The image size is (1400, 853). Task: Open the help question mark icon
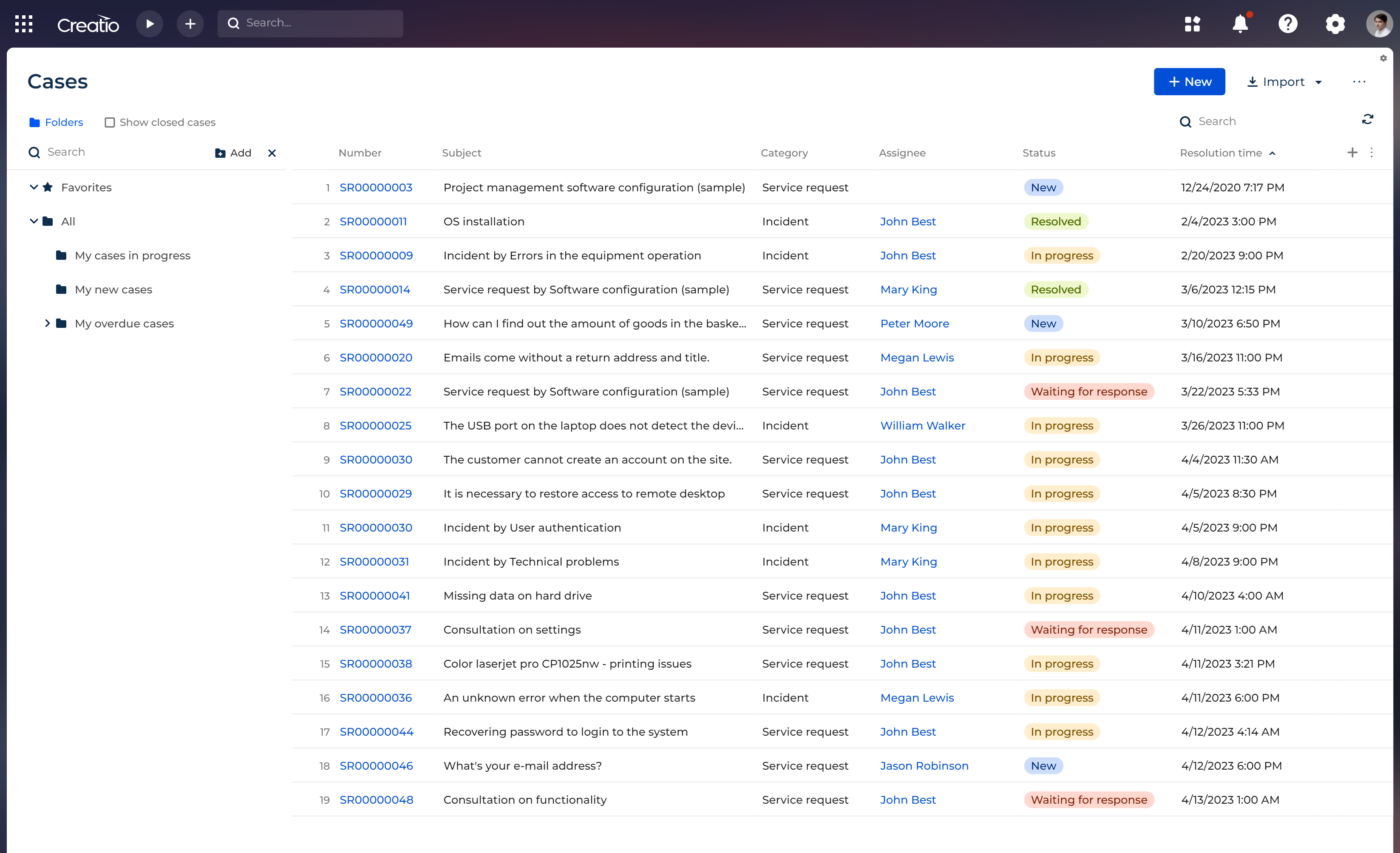point(1288,23)
